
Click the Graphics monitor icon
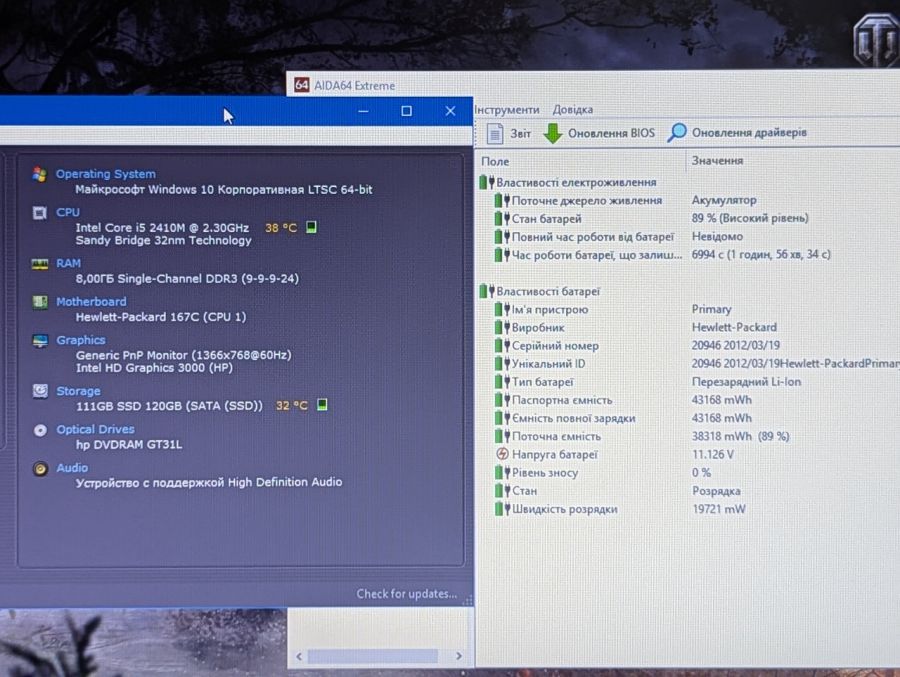click(x=40, y=341)
